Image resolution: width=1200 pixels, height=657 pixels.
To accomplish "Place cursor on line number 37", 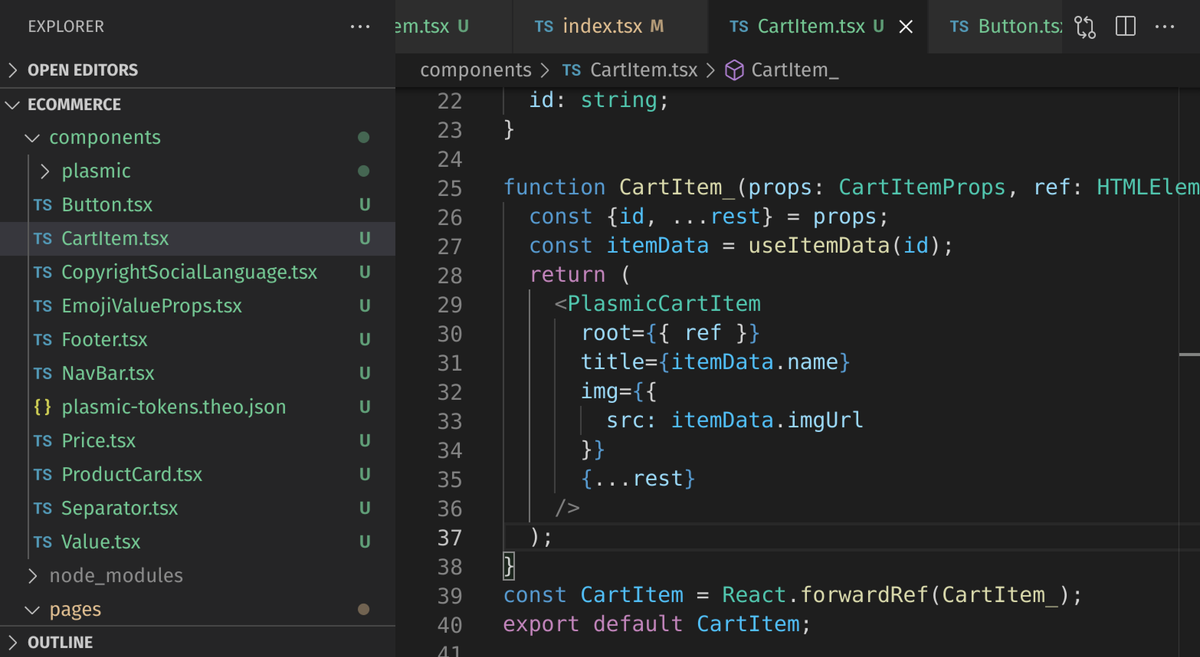I will [x=449, y=538].
